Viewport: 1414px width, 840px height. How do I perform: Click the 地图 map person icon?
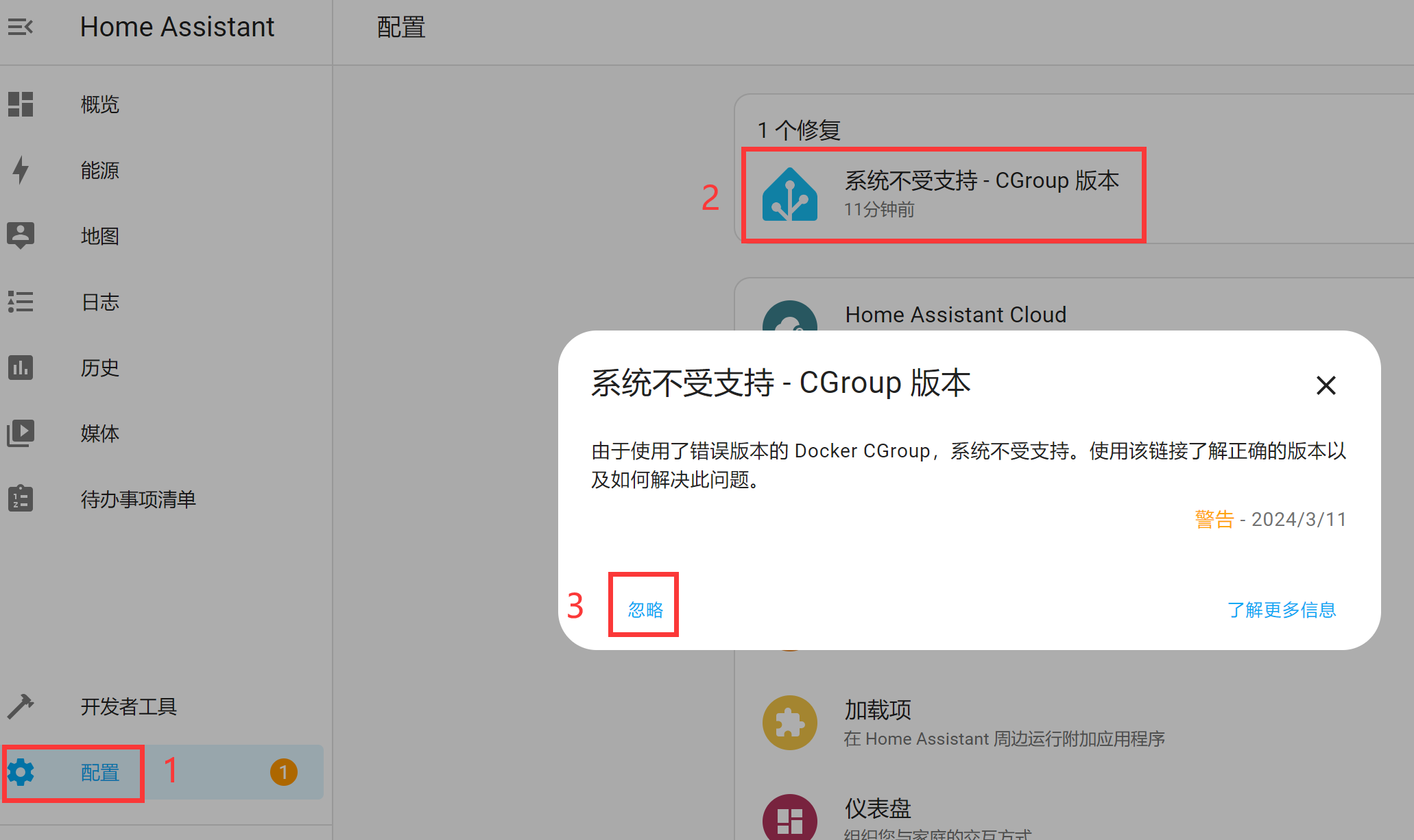21,236
